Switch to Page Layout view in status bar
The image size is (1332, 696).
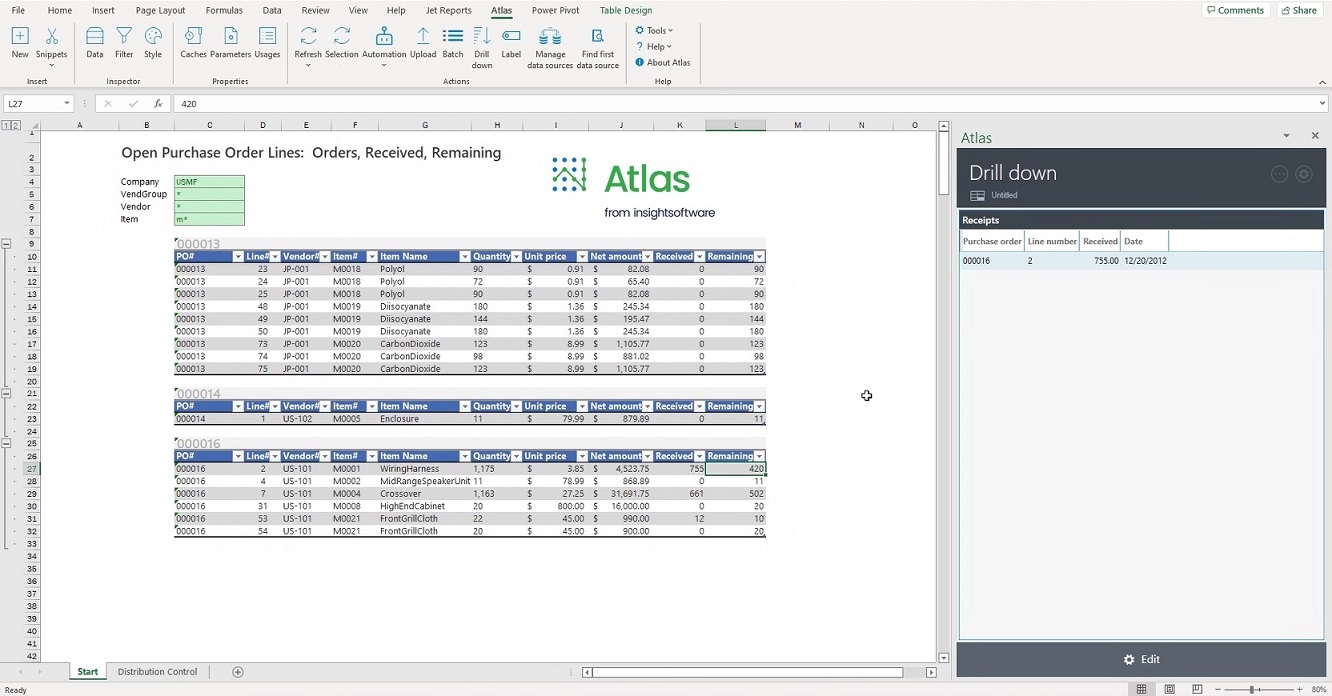1169,689
